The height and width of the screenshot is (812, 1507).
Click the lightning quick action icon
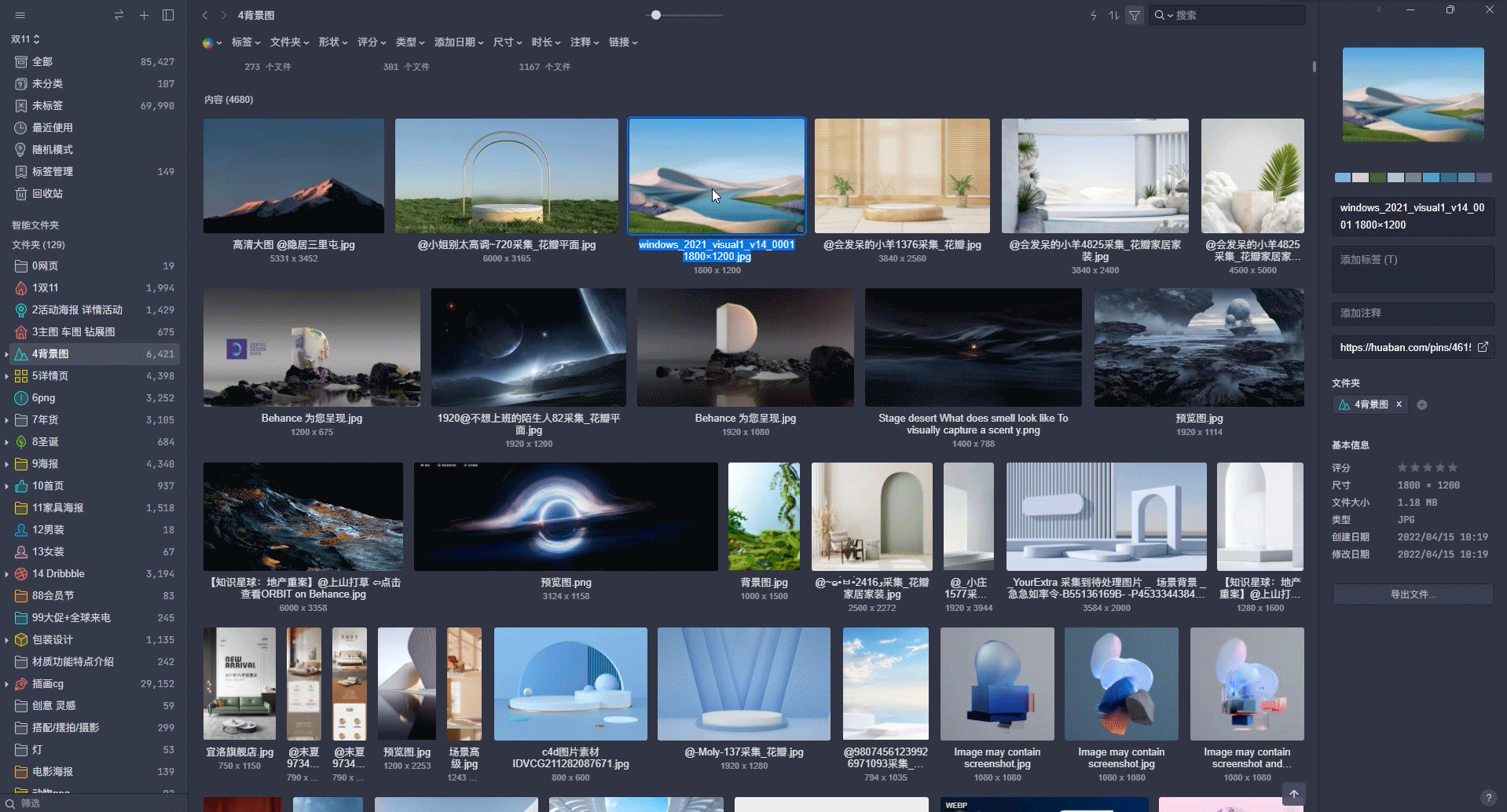point(1094,15)
